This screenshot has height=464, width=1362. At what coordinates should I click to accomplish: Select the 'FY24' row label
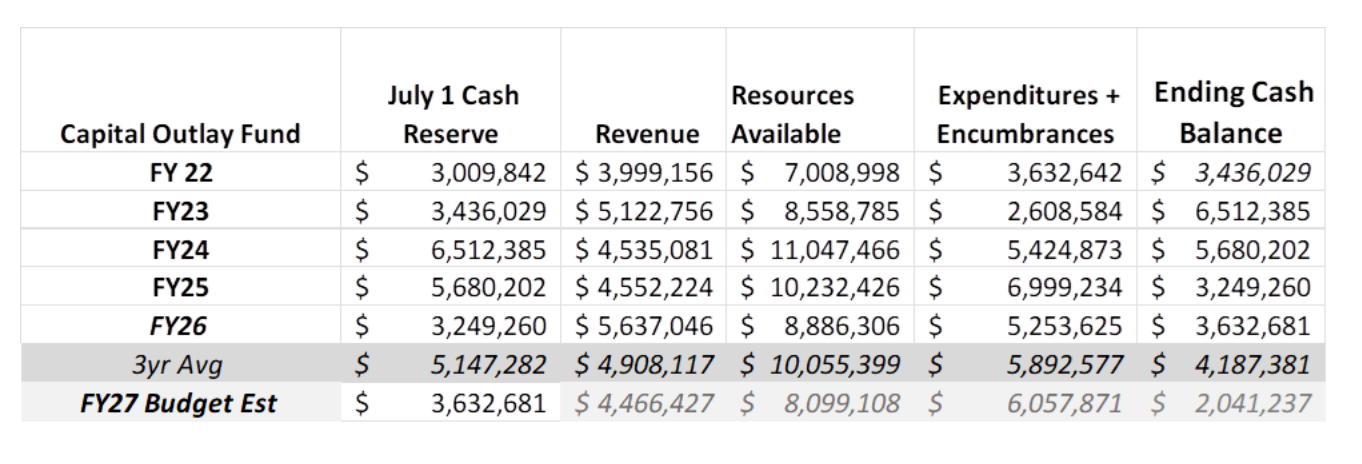coord(181,250)
